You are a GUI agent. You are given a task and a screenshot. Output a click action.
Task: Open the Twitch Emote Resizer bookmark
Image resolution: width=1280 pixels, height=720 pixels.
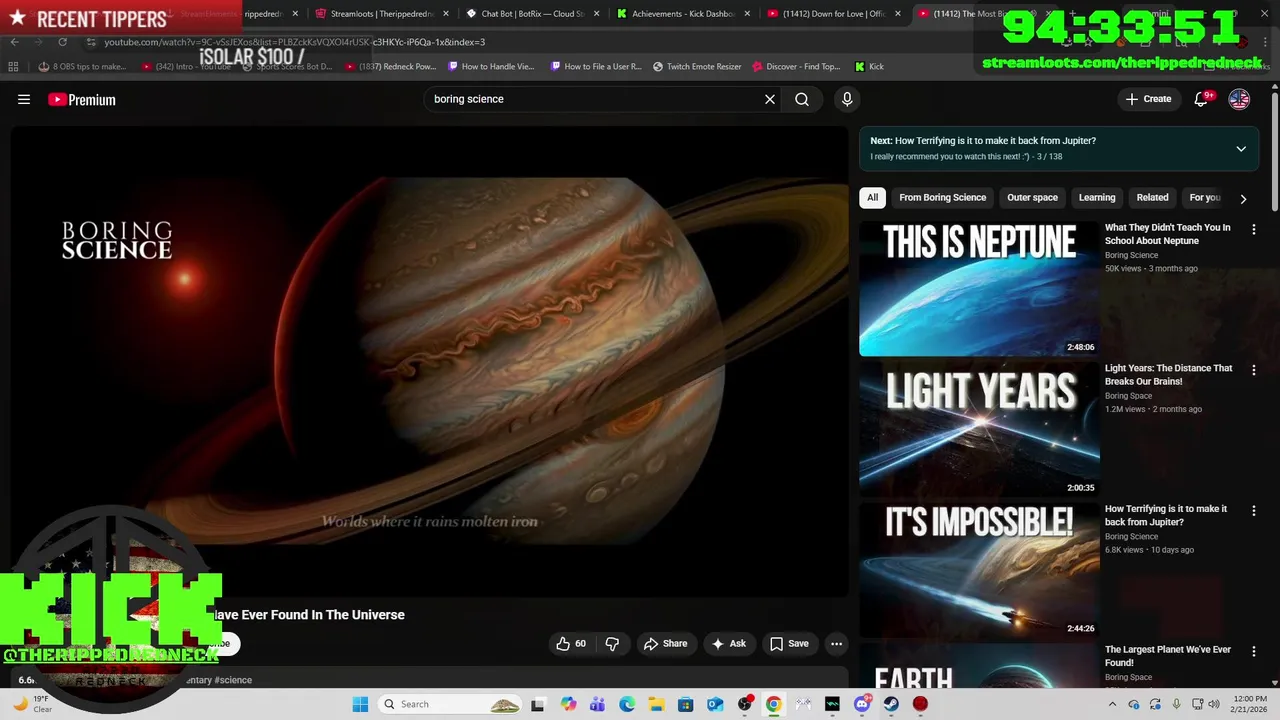point(697,66)
